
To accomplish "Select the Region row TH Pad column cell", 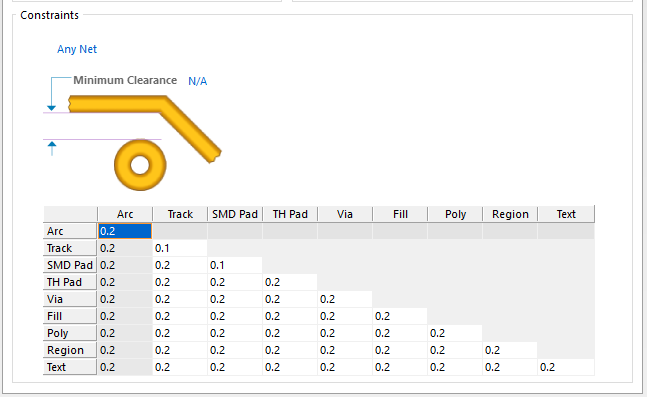I will tap(290, 350).
